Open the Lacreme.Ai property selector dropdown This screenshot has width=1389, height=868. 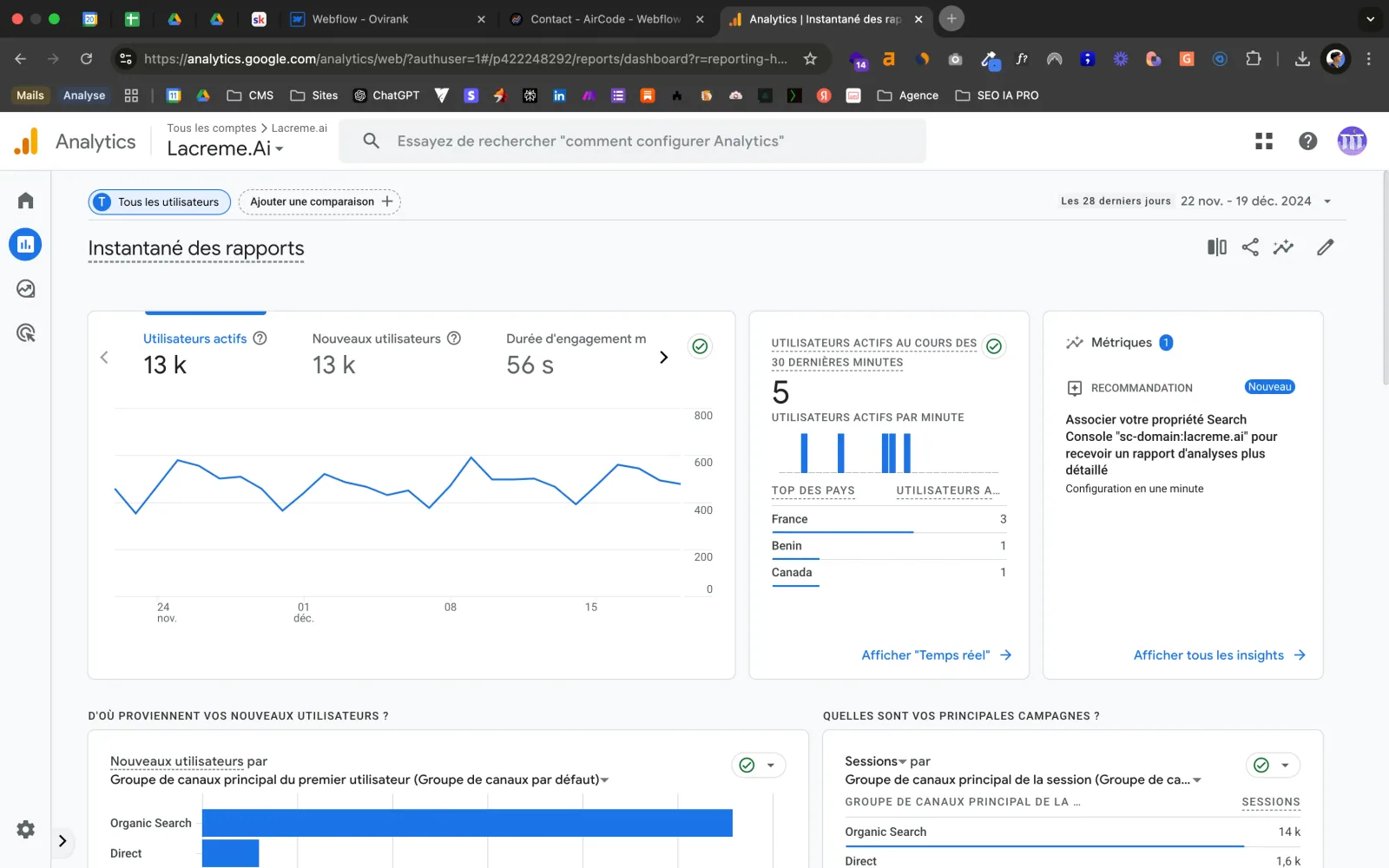[226, 148]
